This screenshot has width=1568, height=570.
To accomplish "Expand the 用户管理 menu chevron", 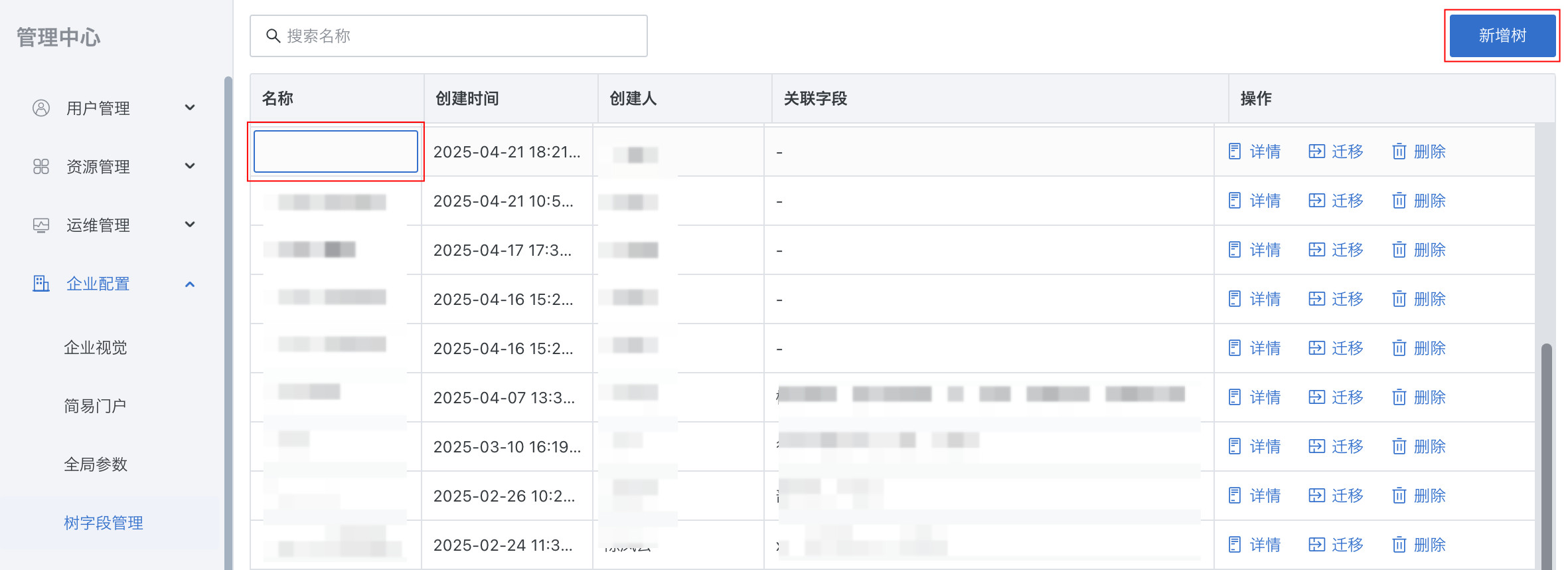I will [x=190, y=108].
